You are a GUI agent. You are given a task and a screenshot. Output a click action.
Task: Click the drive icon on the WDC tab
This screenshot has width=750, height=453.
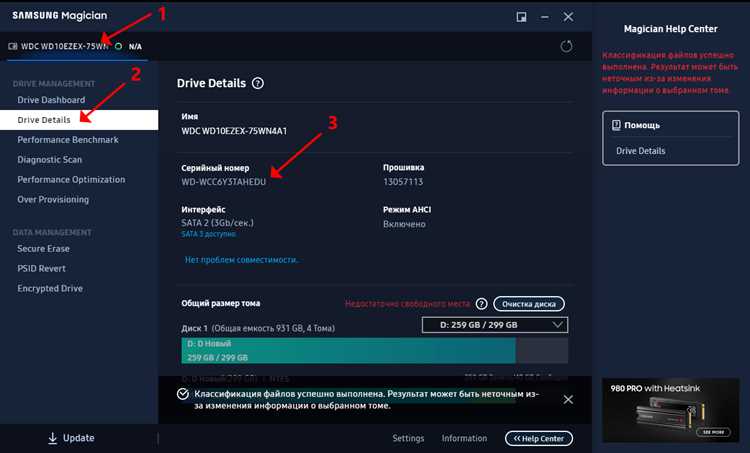click(x=13, y=46)
